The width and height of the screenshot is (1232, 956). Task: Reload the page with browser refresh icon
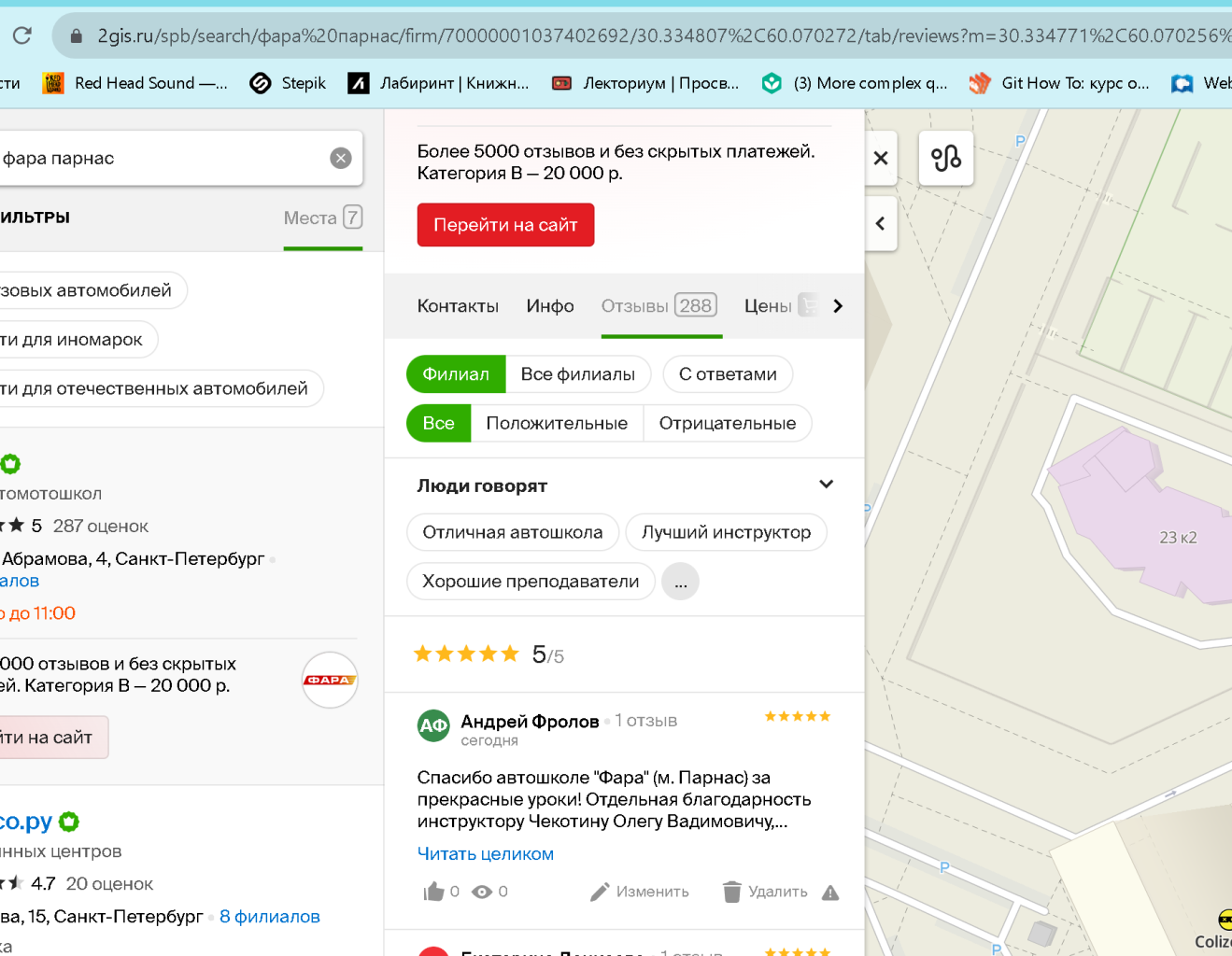pos(22,35)
